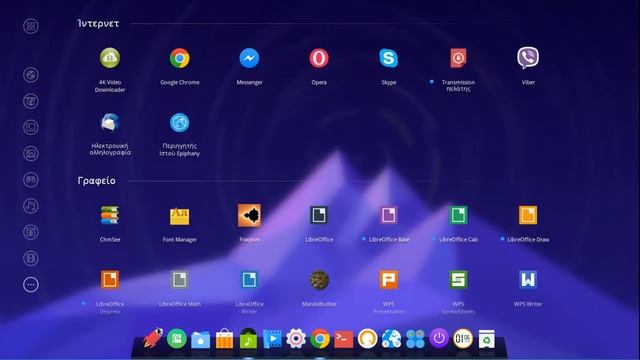Open LibreOffice Base
640x360 pixels.
coord(389,215)
